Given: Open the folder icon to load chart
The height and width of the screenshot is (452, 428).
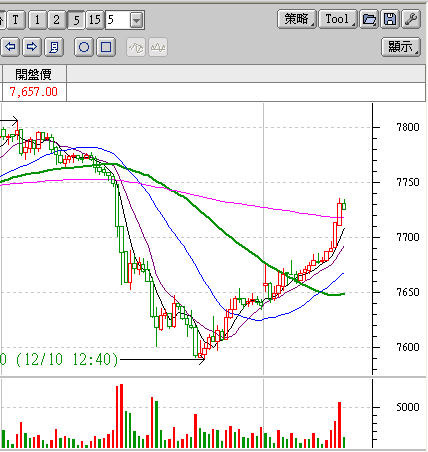Looking at the screenshot, I should click(x=369, y=19).
